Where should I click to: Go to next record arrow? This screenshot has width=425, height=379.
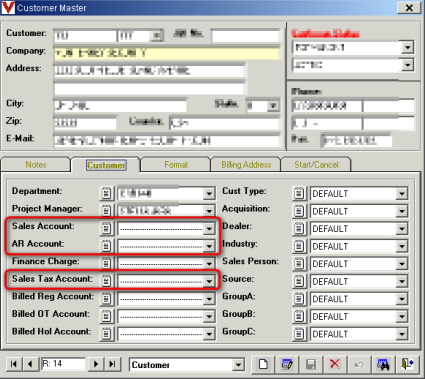coord(96,364)
